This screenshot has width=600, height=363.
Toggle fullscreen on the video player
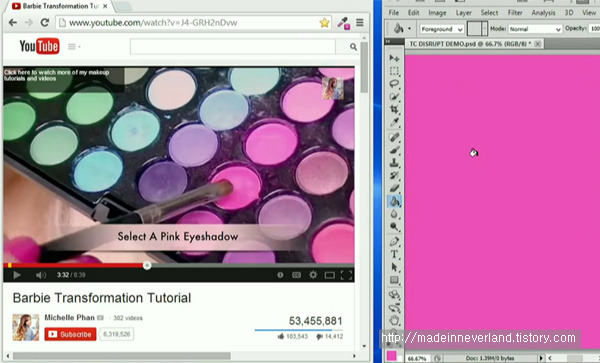click(x=346, y=275)
